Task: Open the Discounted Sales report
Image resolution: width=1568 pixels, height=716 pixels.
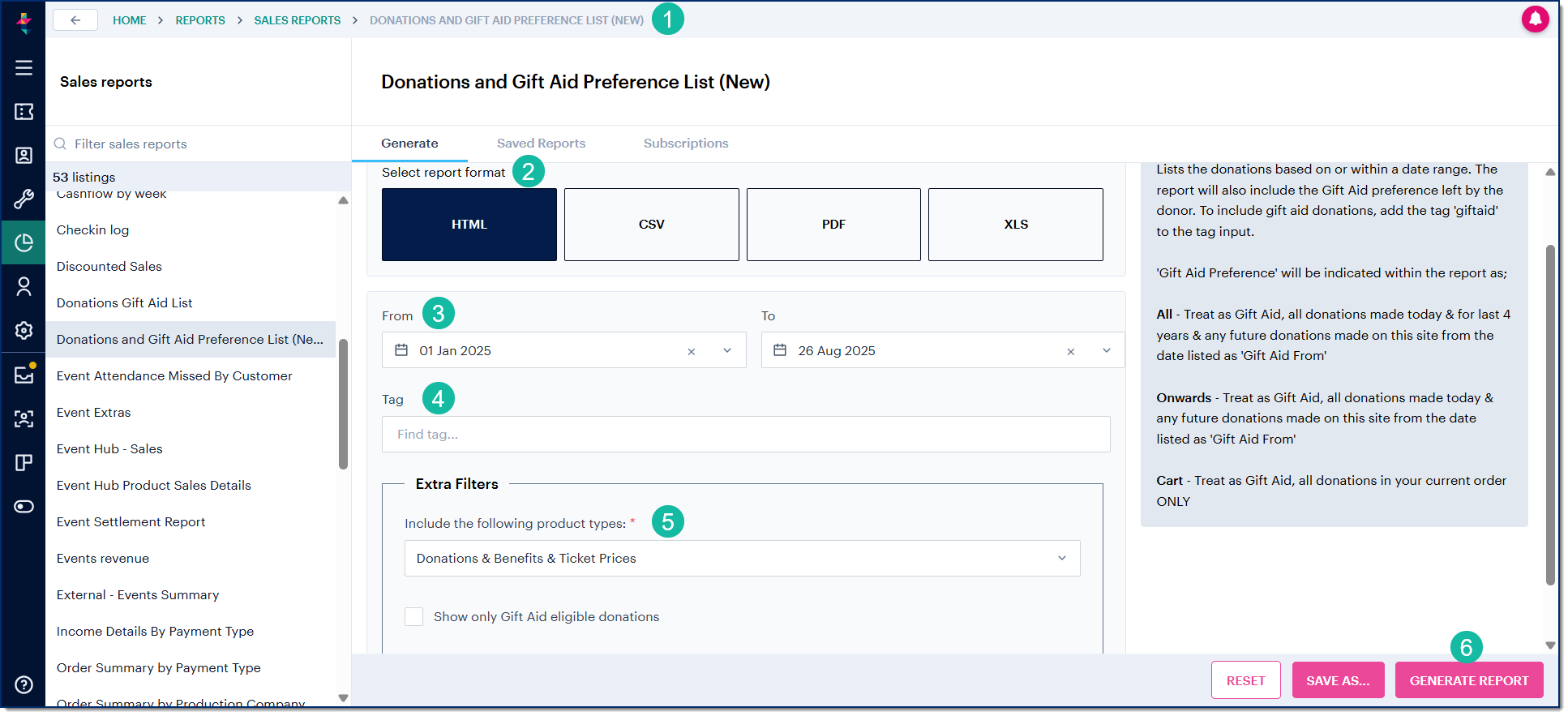Action: tap(109, 266)
